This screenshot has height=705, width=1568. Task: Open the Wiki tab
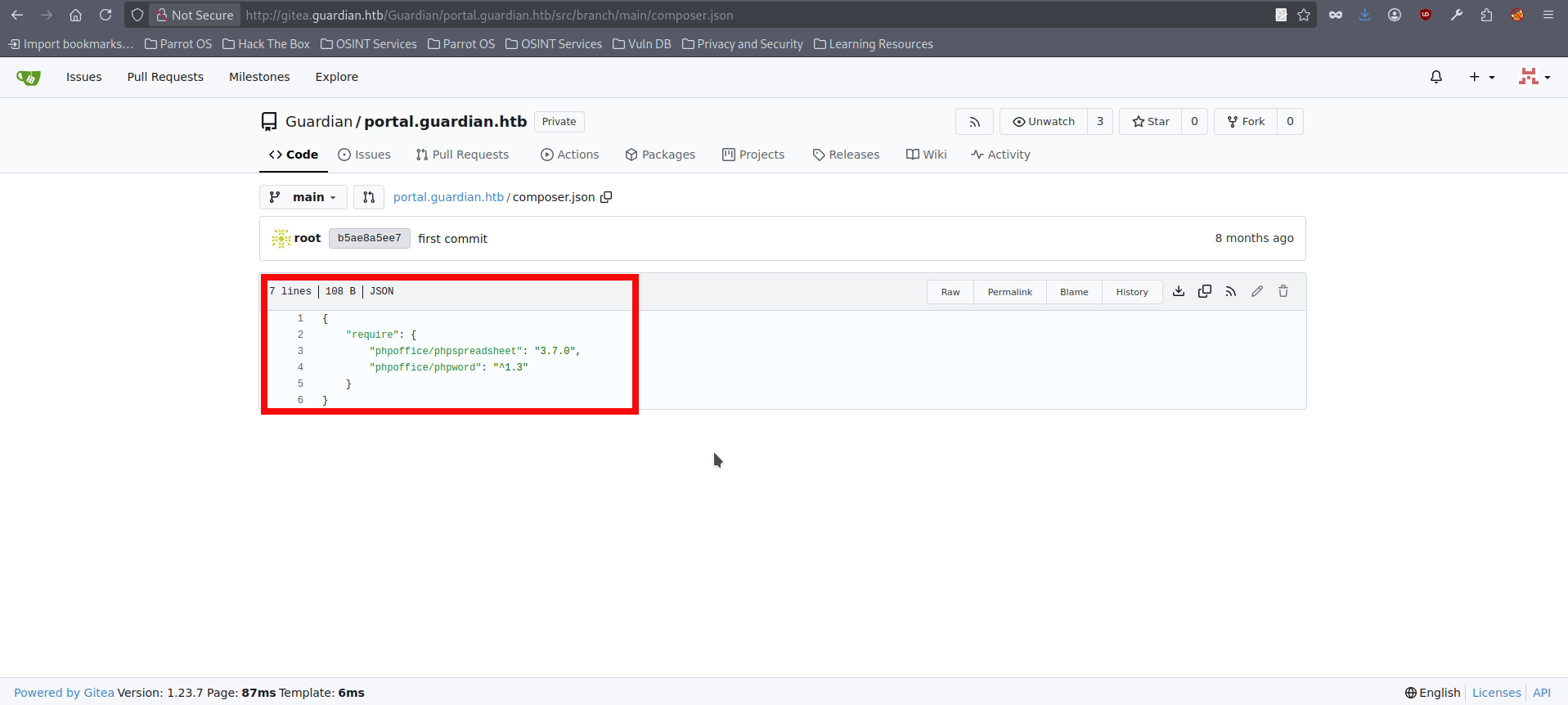926,155
